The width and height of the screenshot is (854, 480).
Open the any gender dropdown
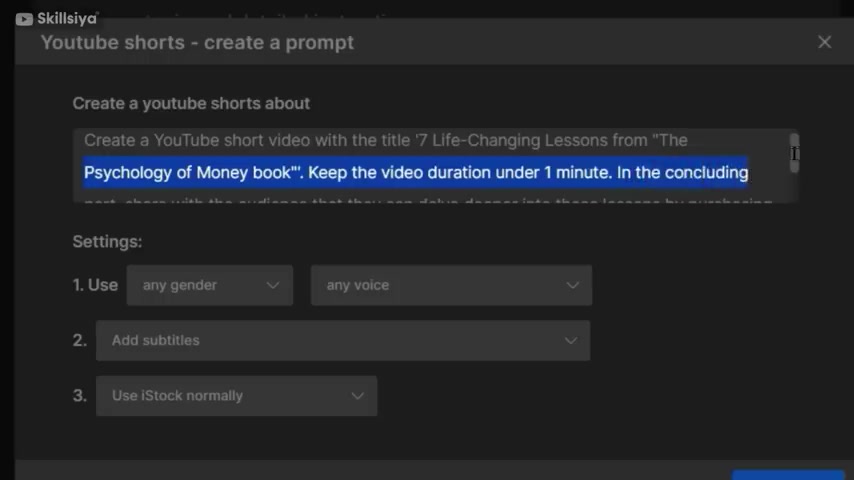coord(210,285)
